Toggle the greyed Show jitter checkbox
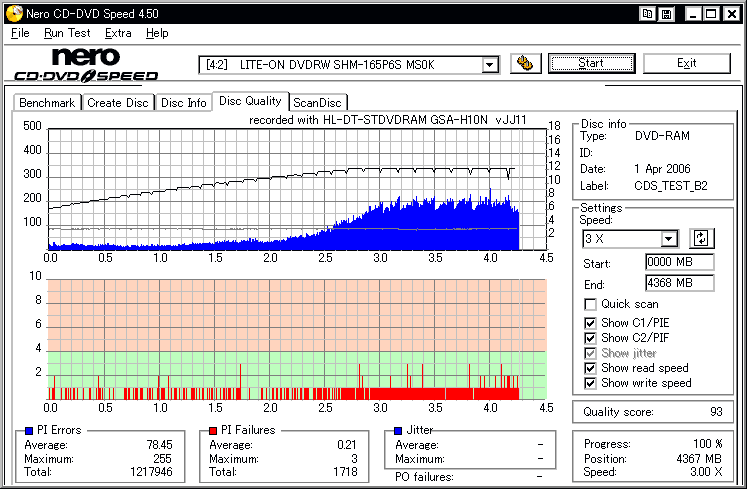747x489 pixels. [x=590, y=353]
